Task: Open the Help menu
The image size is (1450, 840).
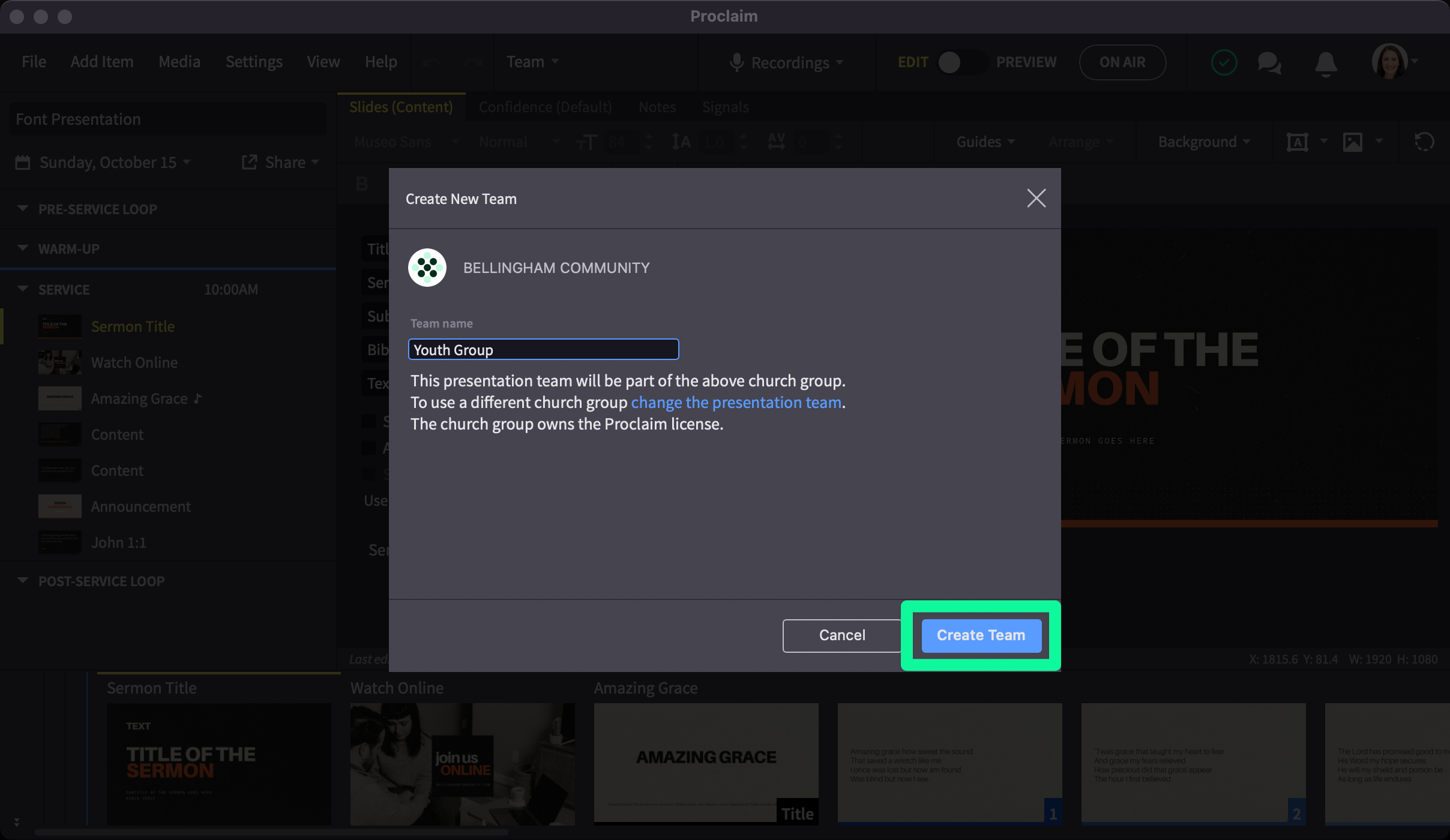Action: 381,62
